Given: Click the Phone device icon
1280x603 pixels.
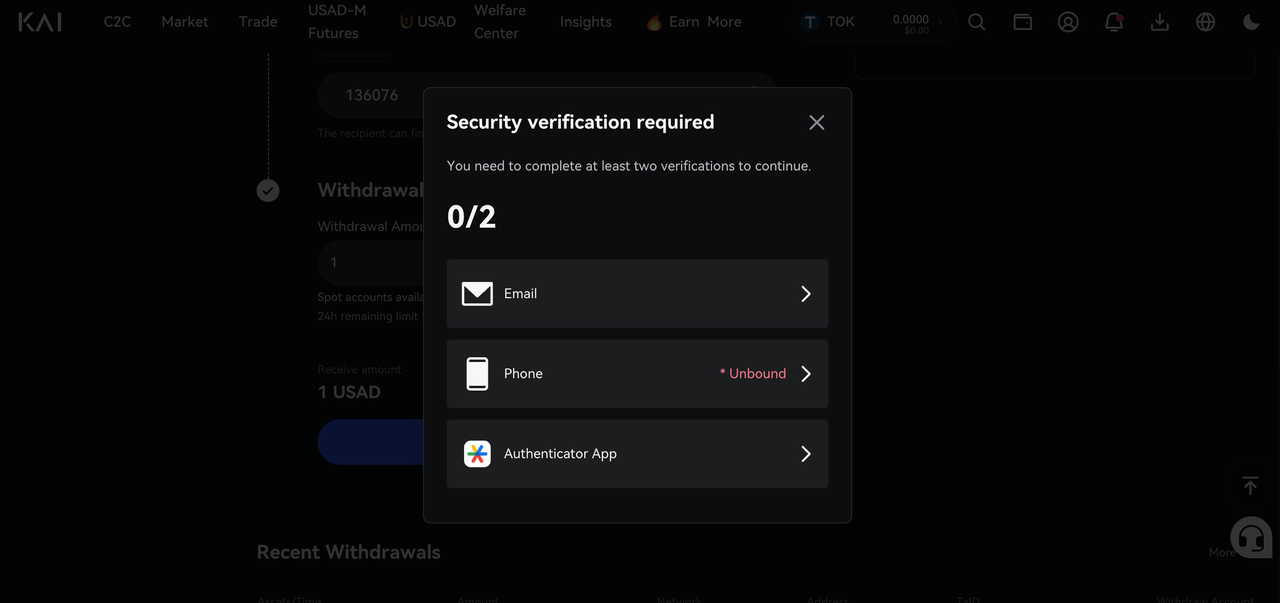Looking at the screenshot, I should (x=477, y=374).
